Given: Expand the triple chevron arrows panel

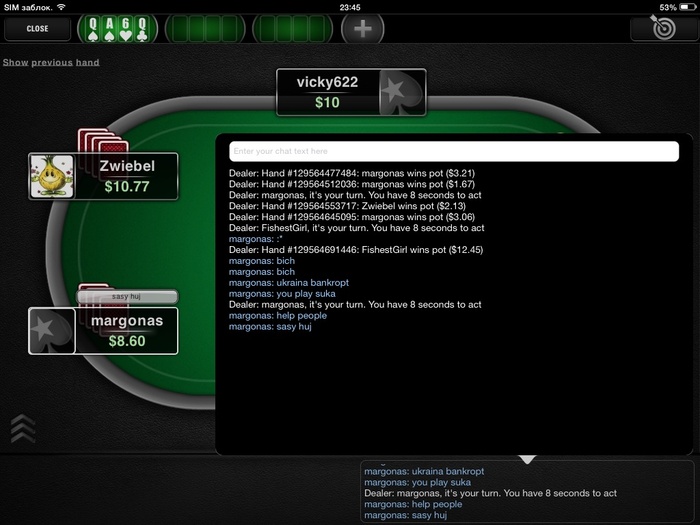Looking at the screenshot, I should tap(23, 428).
